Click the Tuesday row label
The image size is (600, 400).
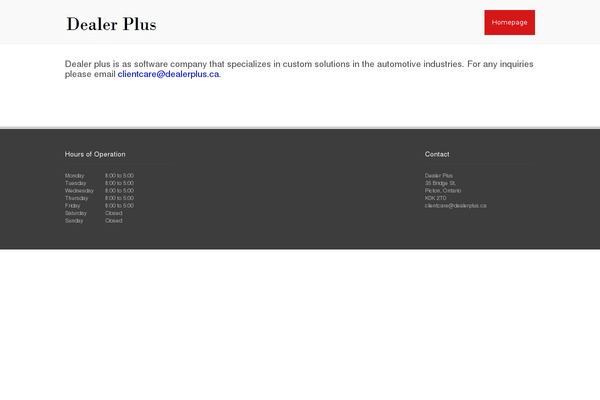tap(75, 183)
